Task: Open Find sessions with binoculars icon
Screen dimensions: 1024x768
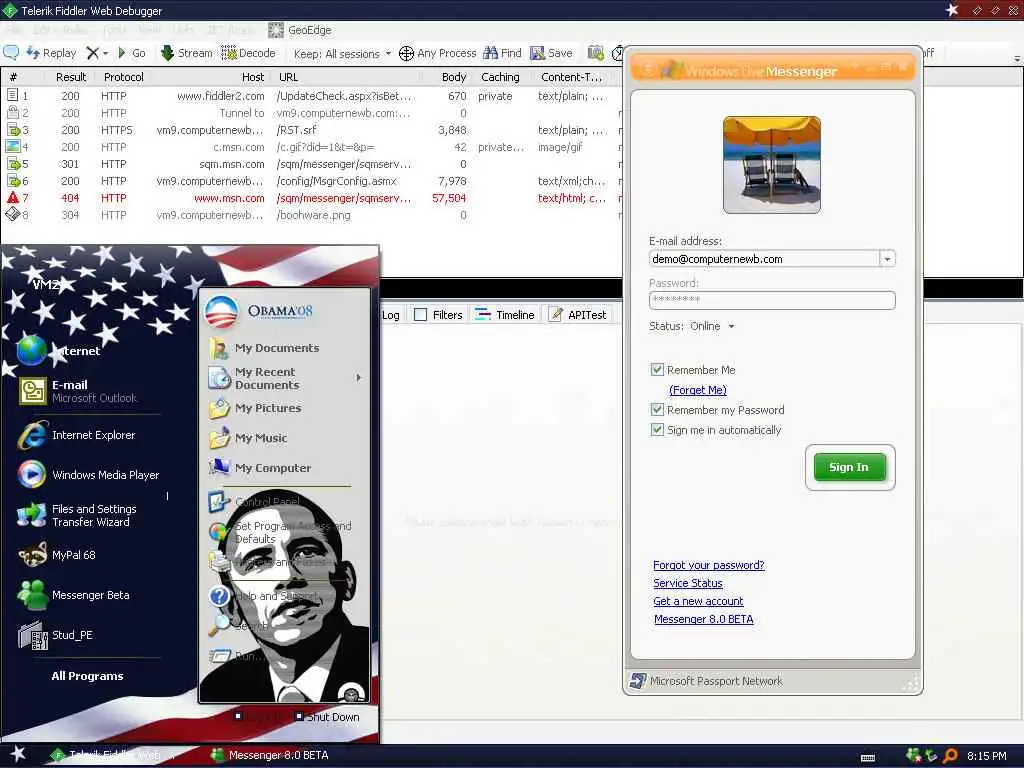Action: [x=502, y=53]
